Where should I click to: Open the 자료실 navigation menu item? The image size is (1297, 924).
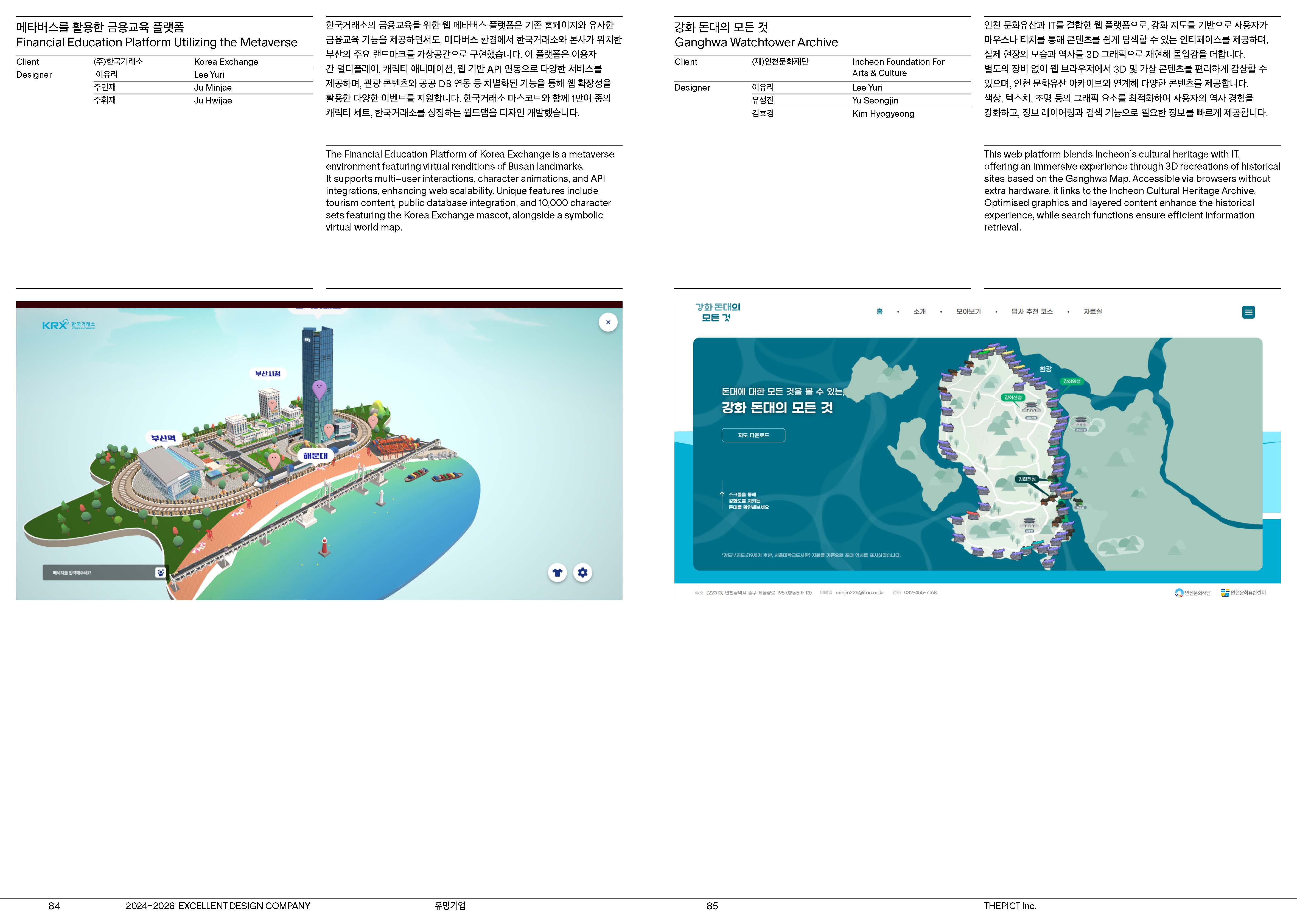[x=1092, y=312]
